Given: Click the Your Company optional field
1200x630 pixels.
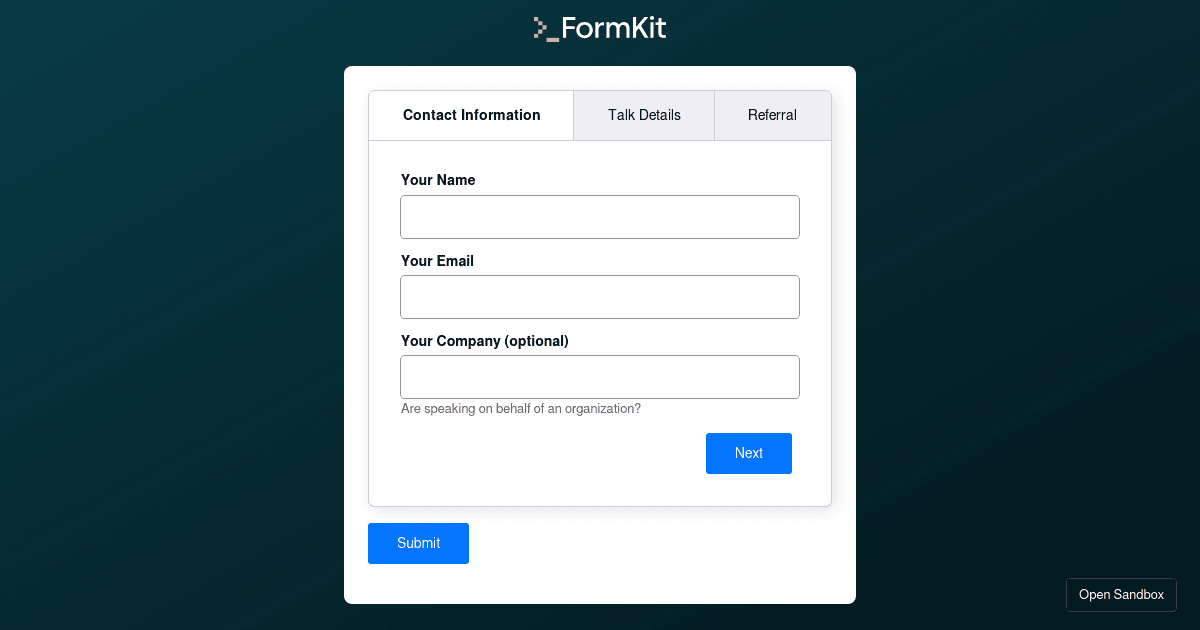Looking at the screenshot, I should coord(600,377).
